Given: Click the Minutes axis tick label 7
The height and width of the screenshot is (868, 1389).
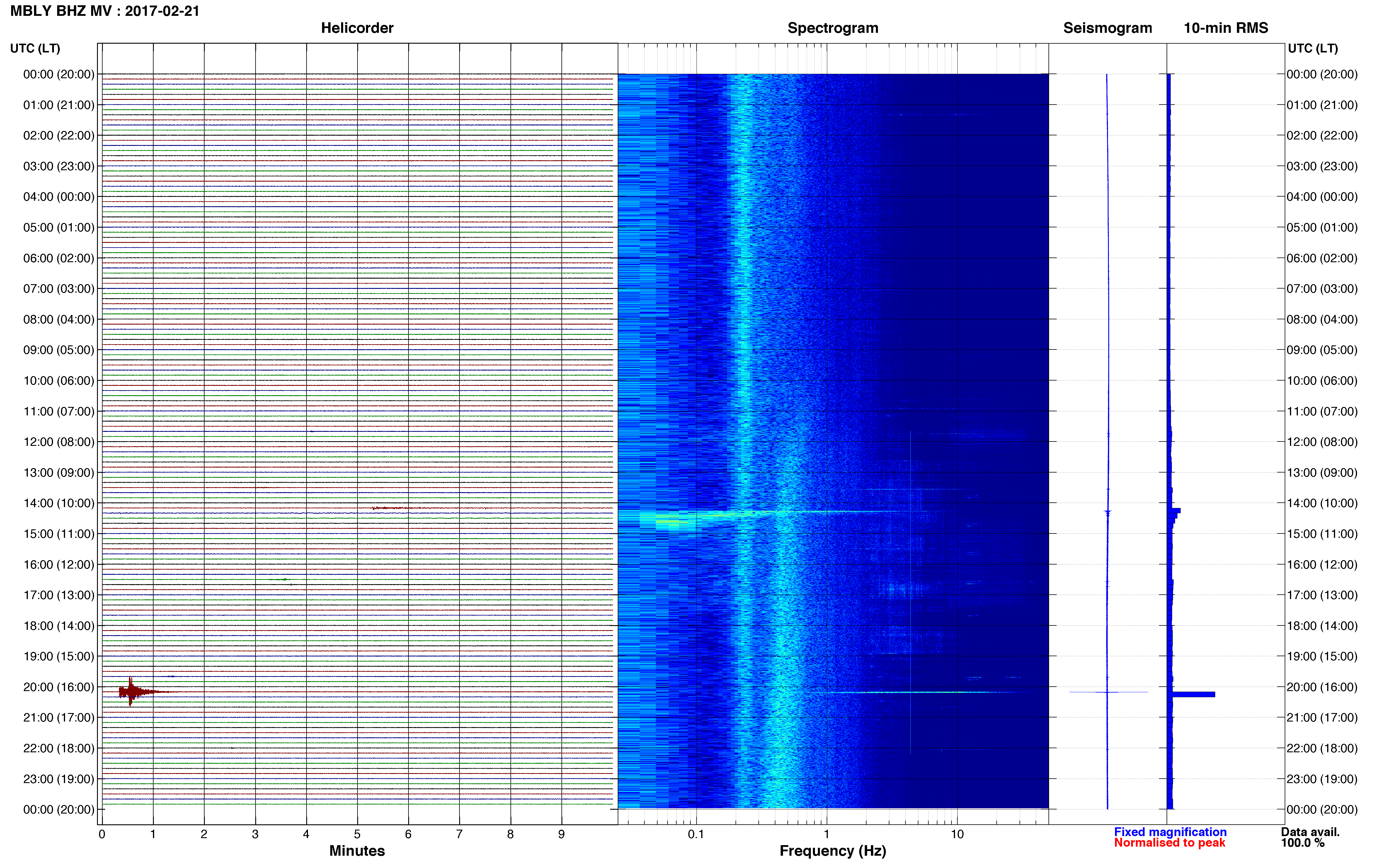Looking at the screenshot, I should pos(459,834).
